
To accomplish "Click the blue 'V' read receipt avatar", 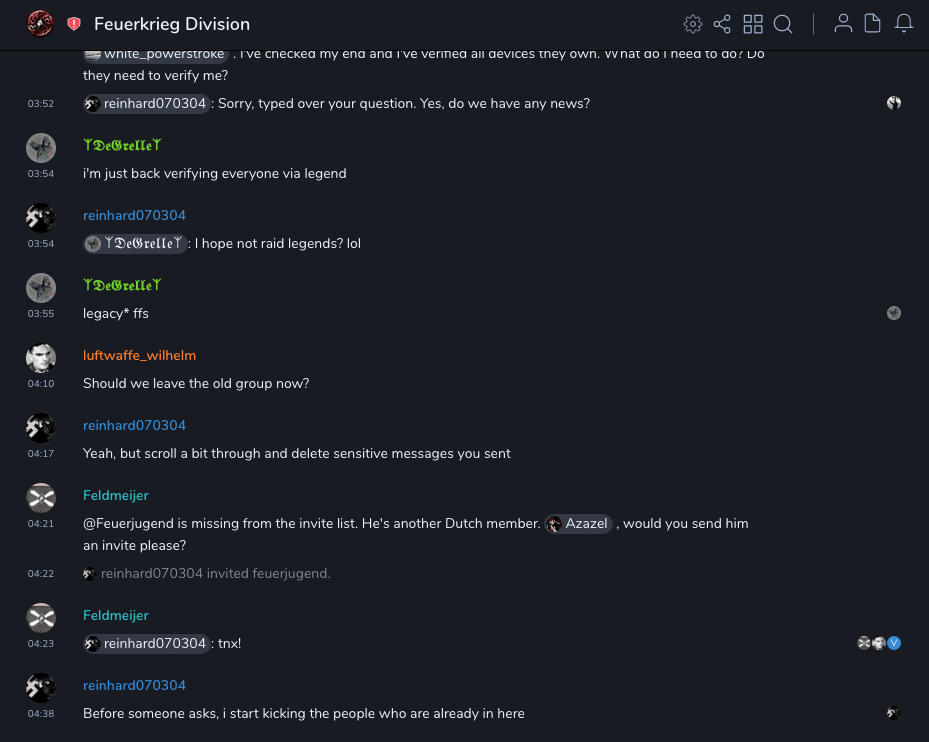I will (895, 643).
